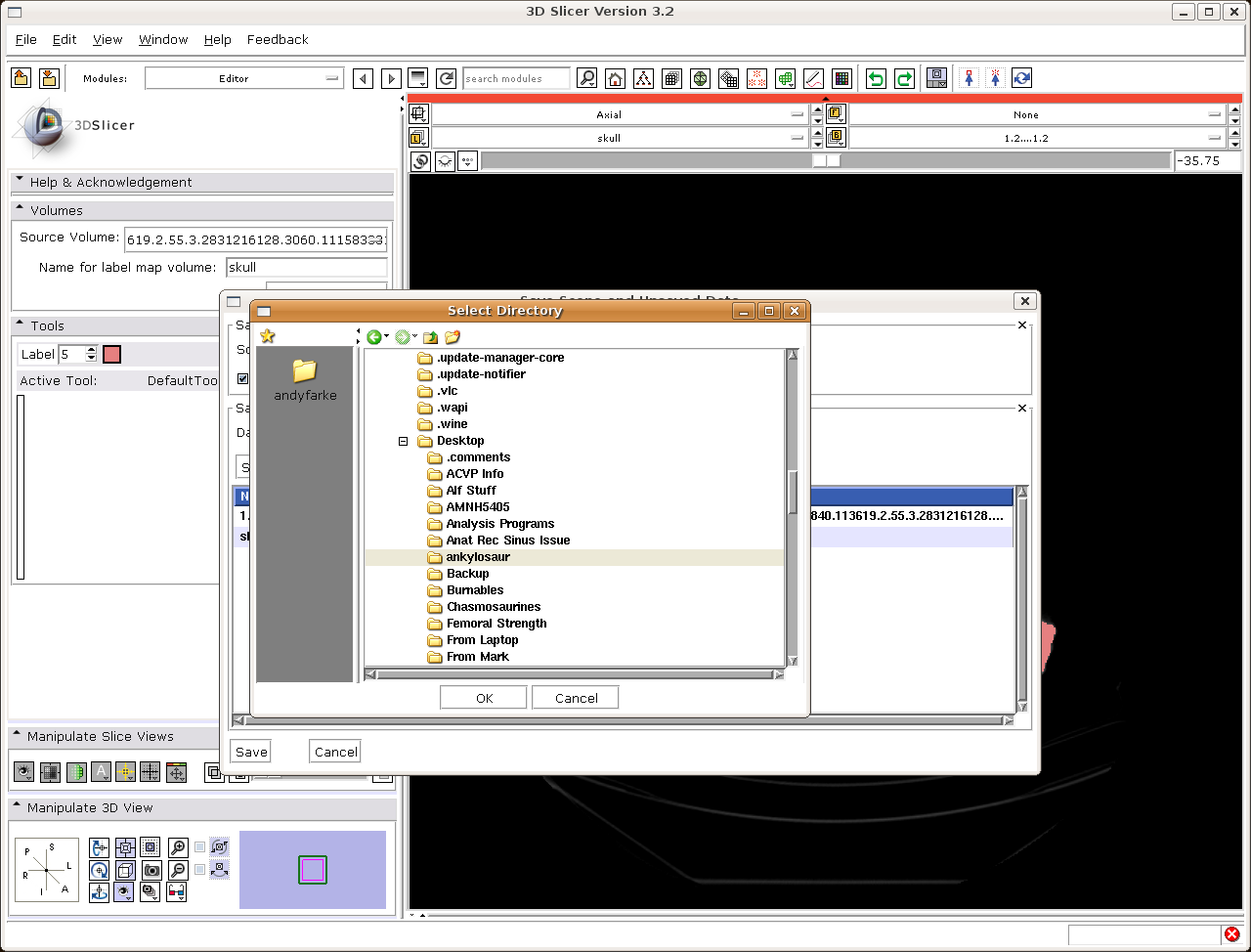Click the load scene icon in main toolbar
This screenshot has width=1251, height=952.
point(21,78)
